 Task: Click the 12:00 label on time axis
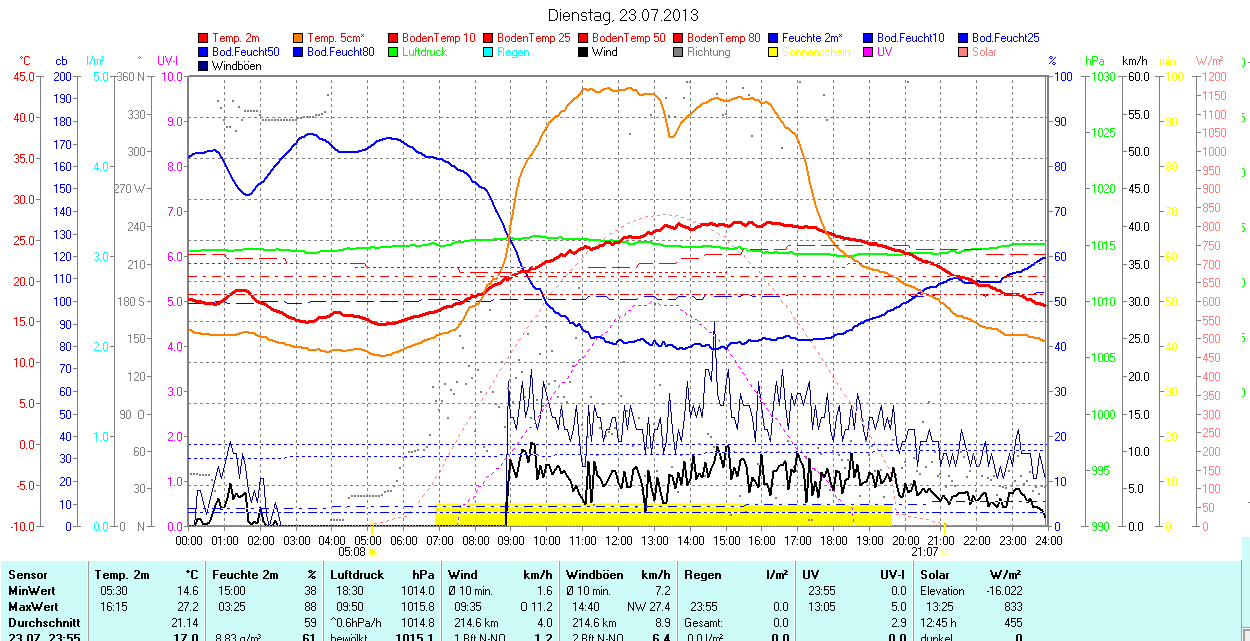(x=618, y=540)
